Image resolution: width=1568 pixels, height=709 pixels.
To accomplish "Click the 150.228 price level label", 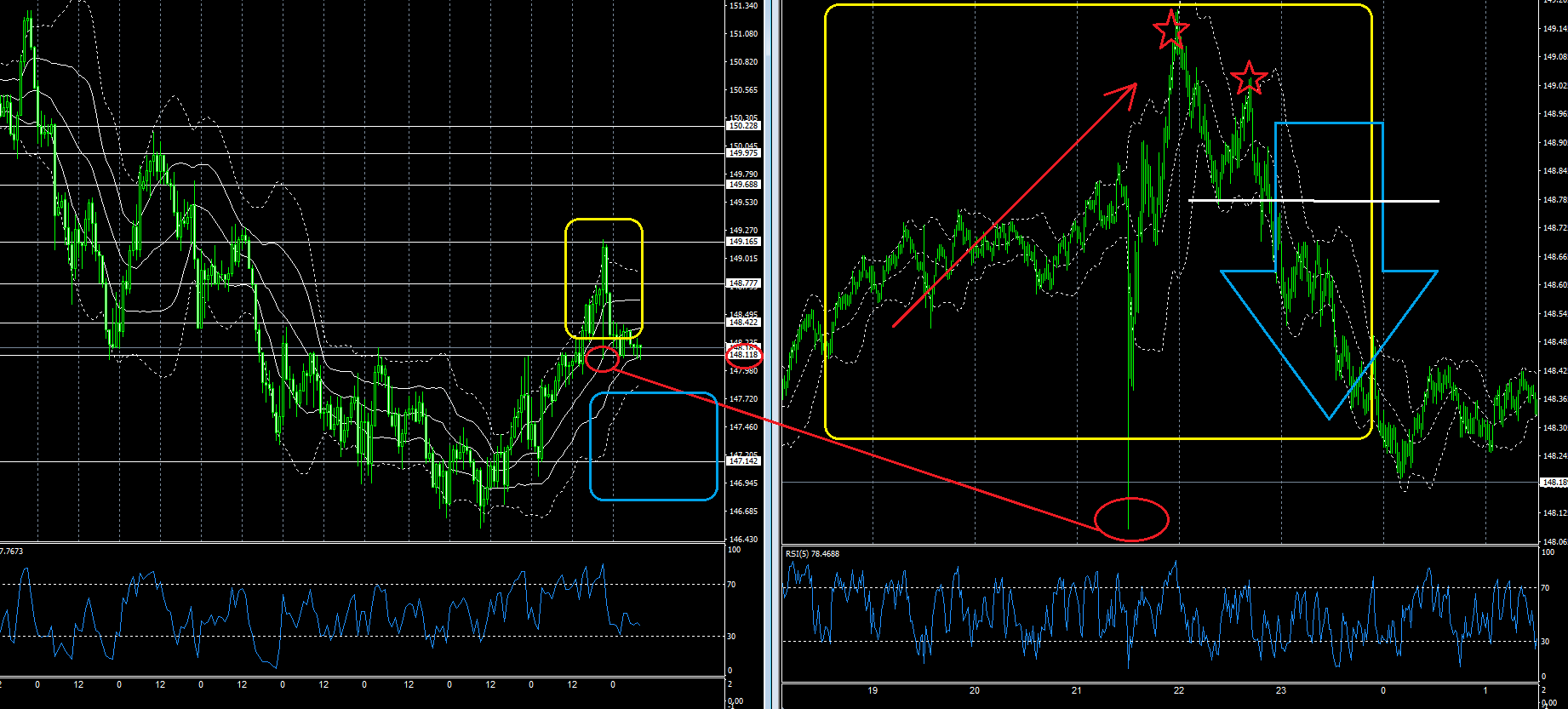I will [743, 126].
